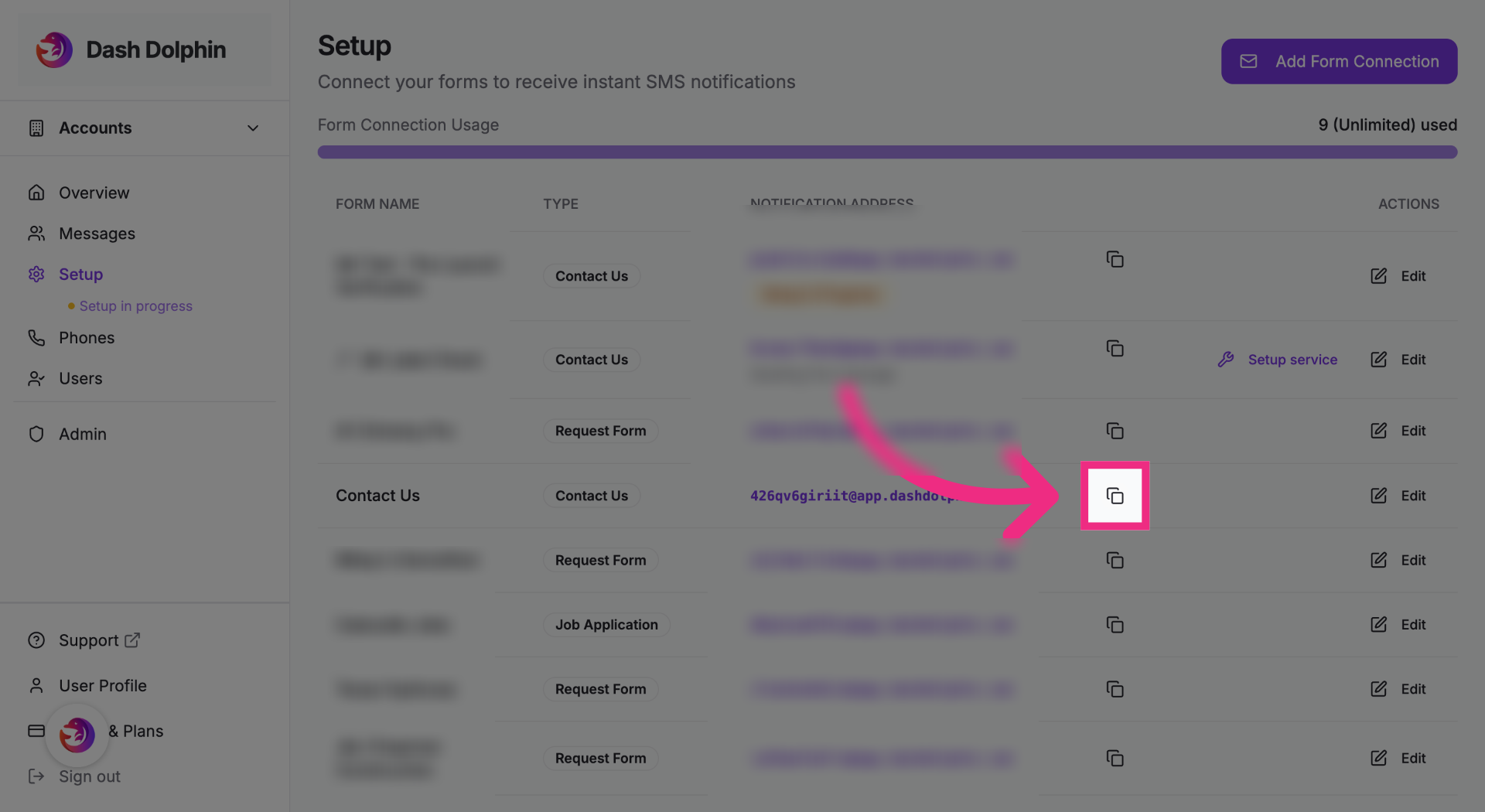
Task: Copy address in the Job Application row
Action: coord(1115,624)
